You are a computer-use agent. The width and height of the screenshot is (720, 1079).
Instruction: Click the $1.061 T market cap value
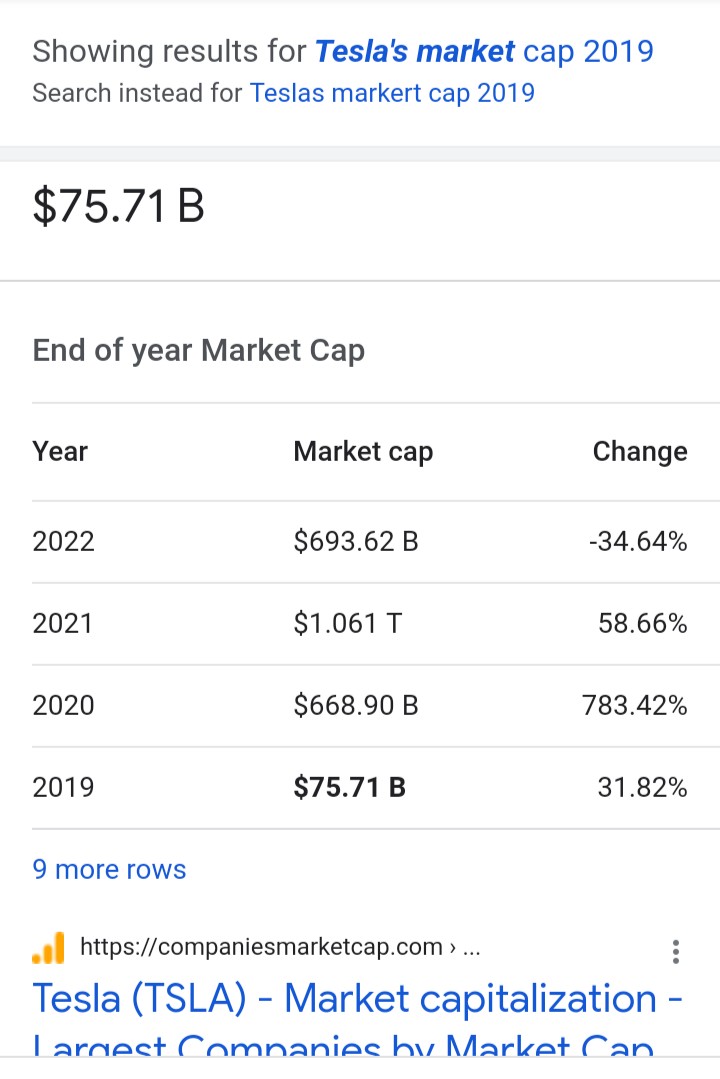click(348, 623)
